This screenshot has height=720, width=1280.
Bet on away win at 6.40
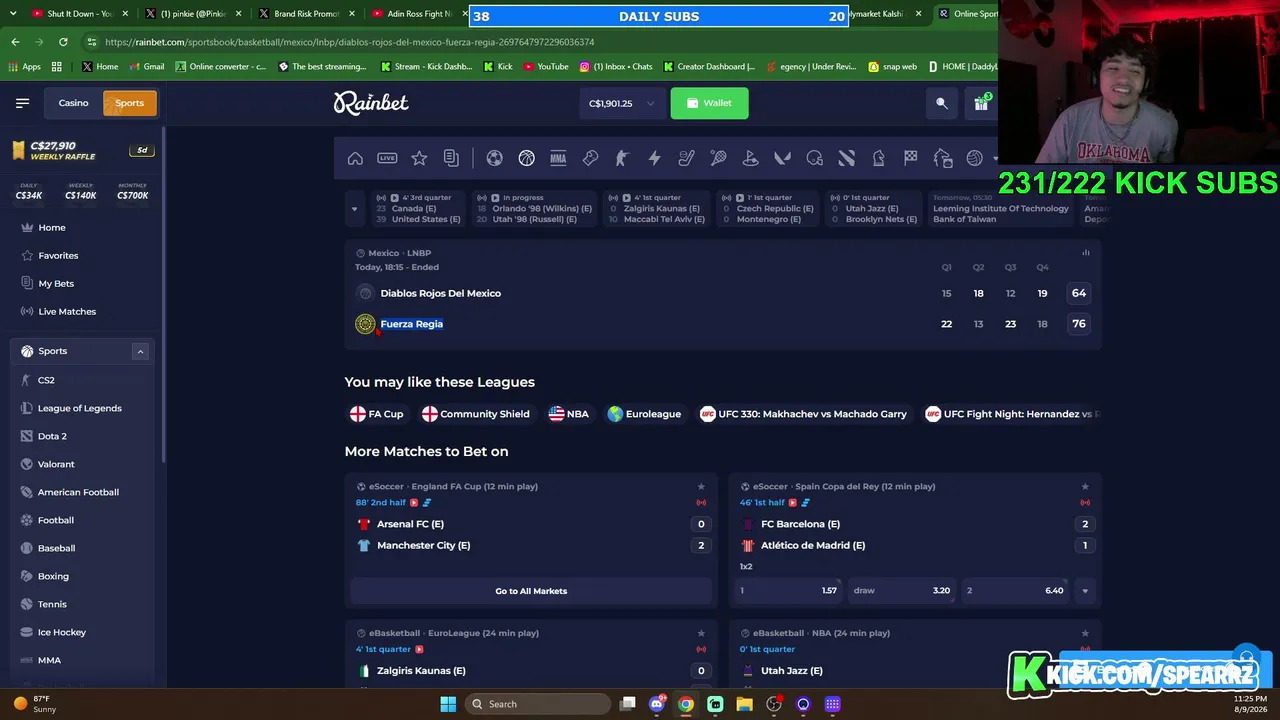click(x=1016, y=591)
